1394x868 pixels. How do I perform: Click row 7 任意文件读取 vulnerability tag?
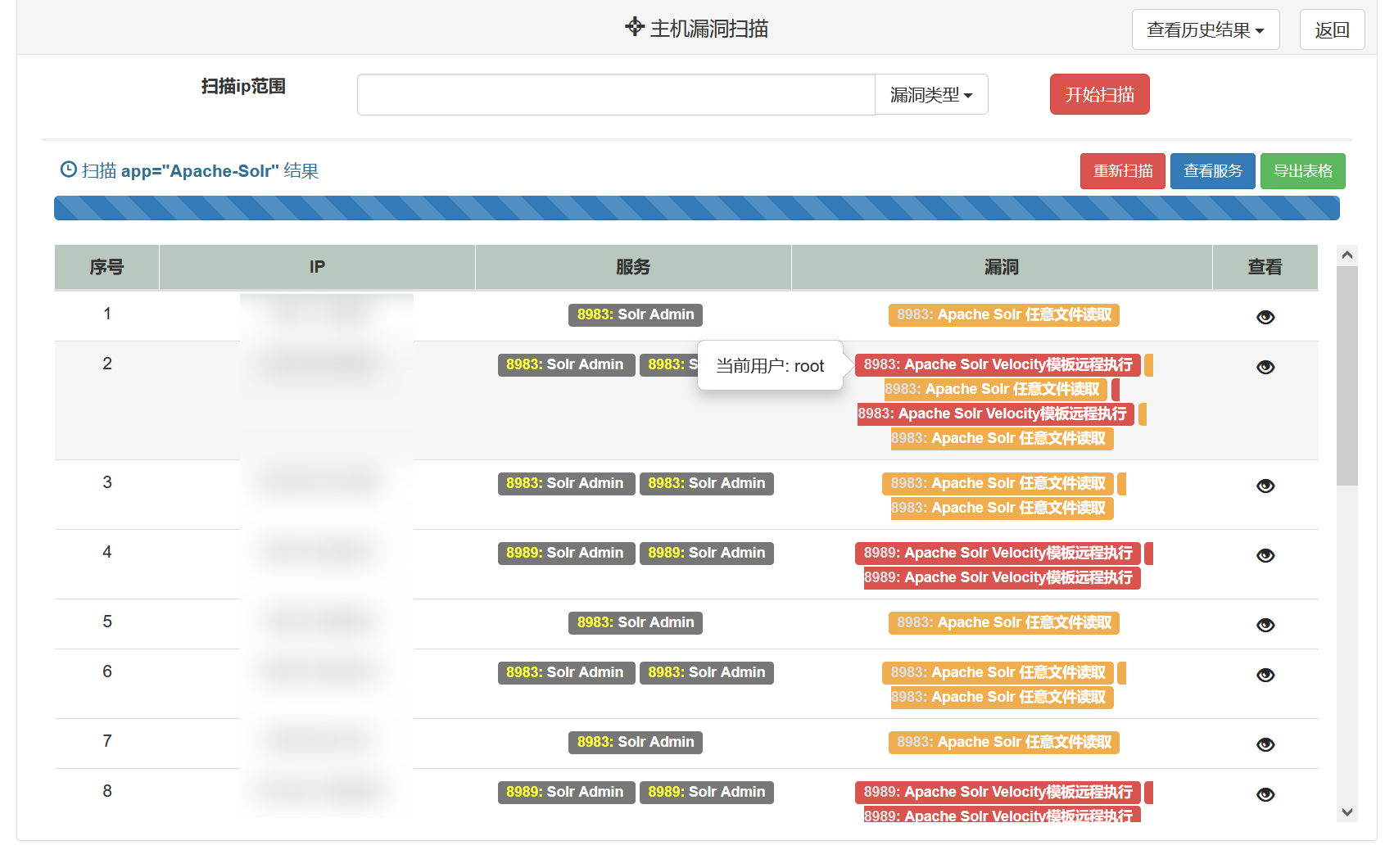(x=1004, y=742)
